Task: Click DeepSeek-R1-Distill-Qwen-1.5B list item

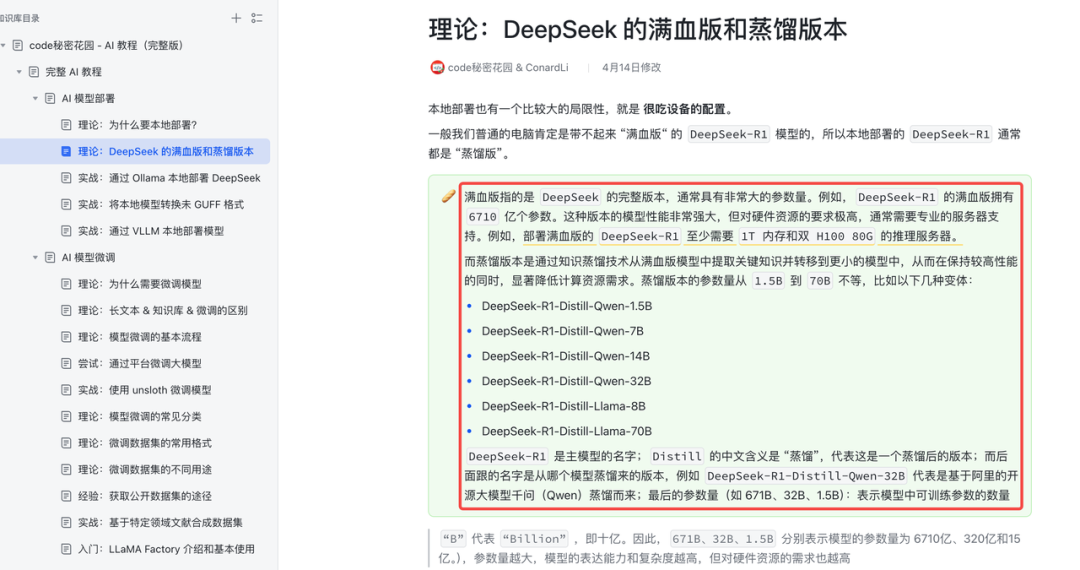Action: coord(567,306)
